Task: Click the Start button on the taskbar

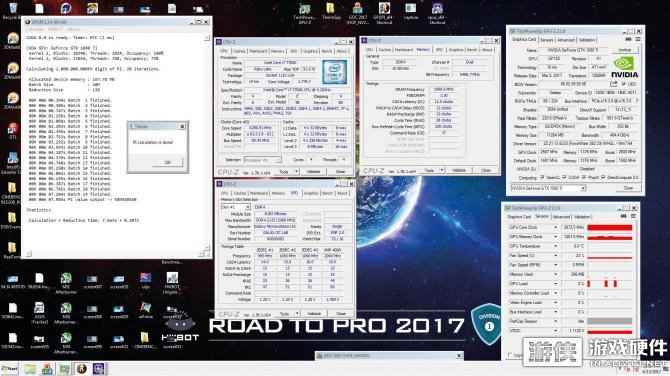Action: pyautogui.click(x=9, y=369)
